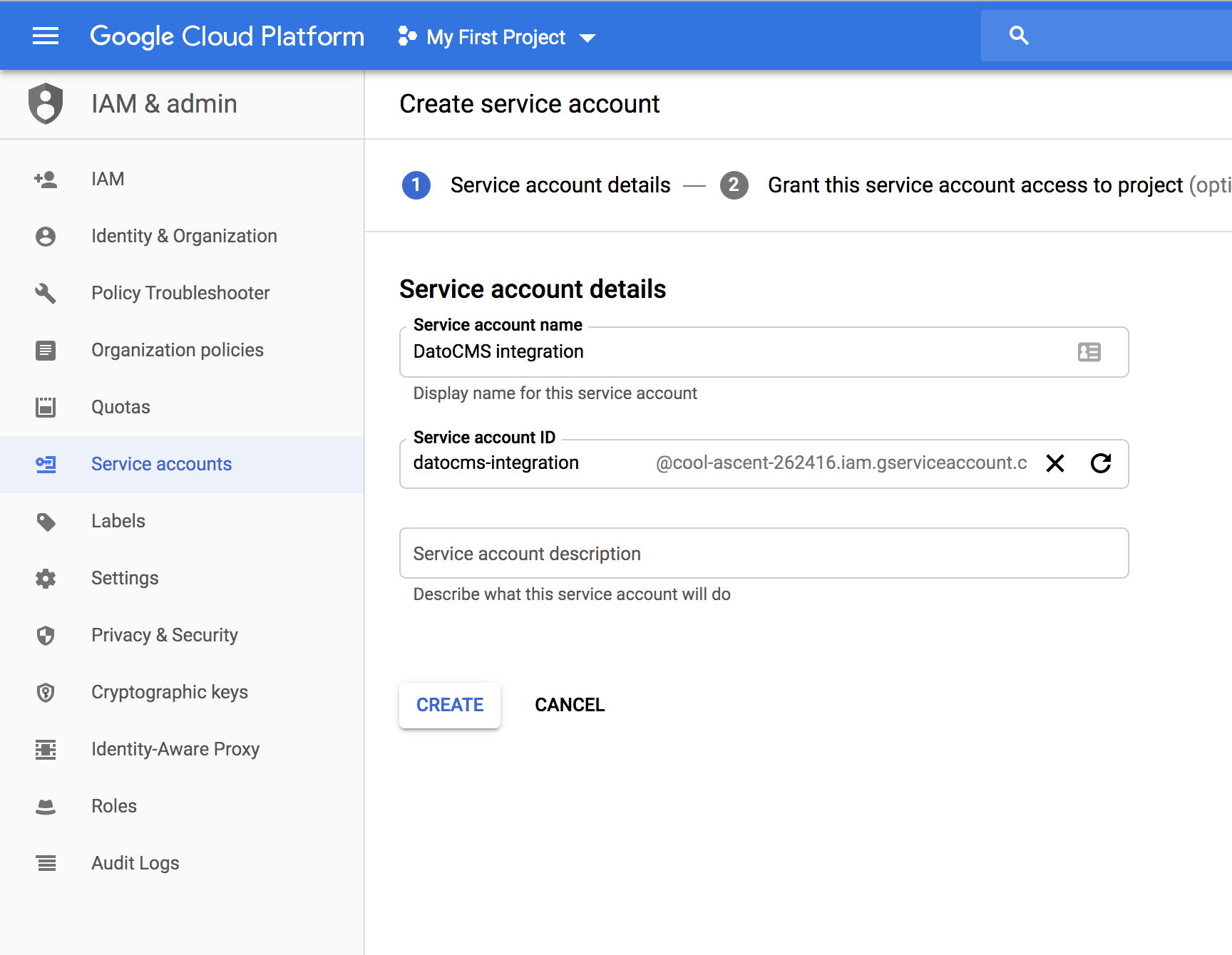Click the Settings gear icon in sidebar
Image resolution: width=1232 pixels, height=955 pixels.
(46, 578)
